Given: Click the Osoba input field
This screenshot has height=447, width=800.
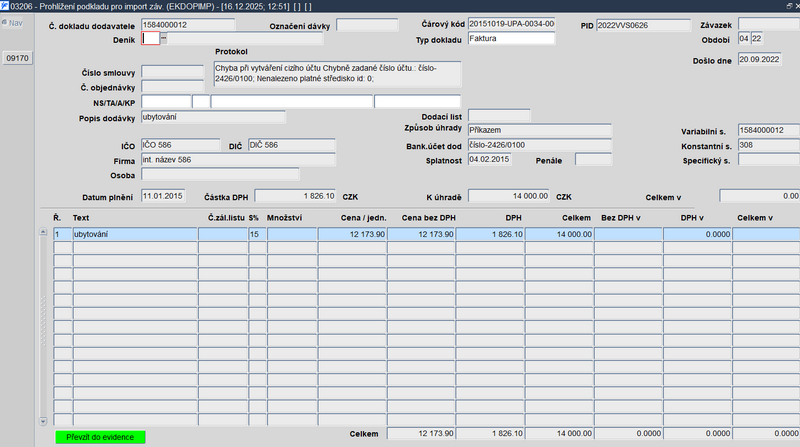Looking at the screenshot, I should coord(220,175).
